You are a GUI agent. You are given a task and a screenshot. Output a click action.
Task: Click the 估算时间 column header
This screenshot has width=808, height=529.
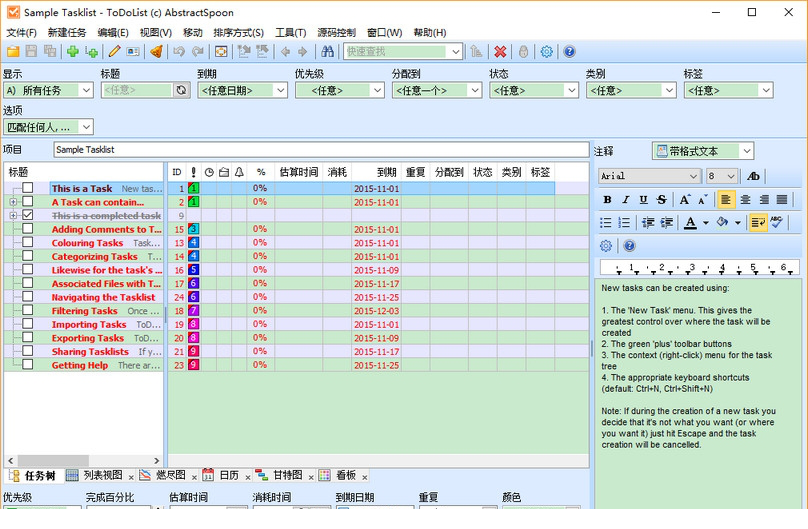point(299,173)
